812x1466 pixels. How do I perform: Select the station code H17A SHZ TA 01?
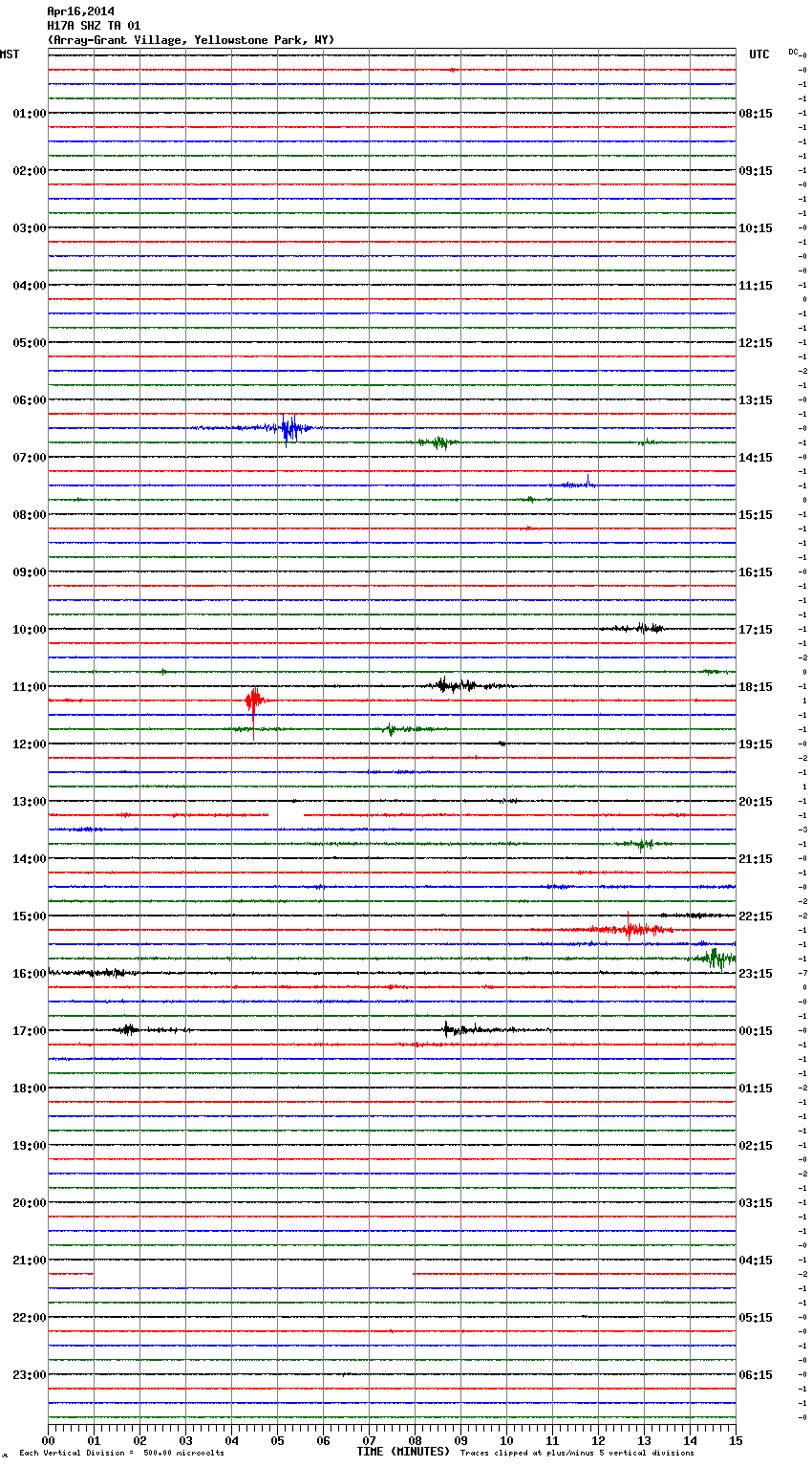click(x=94, y=26)
